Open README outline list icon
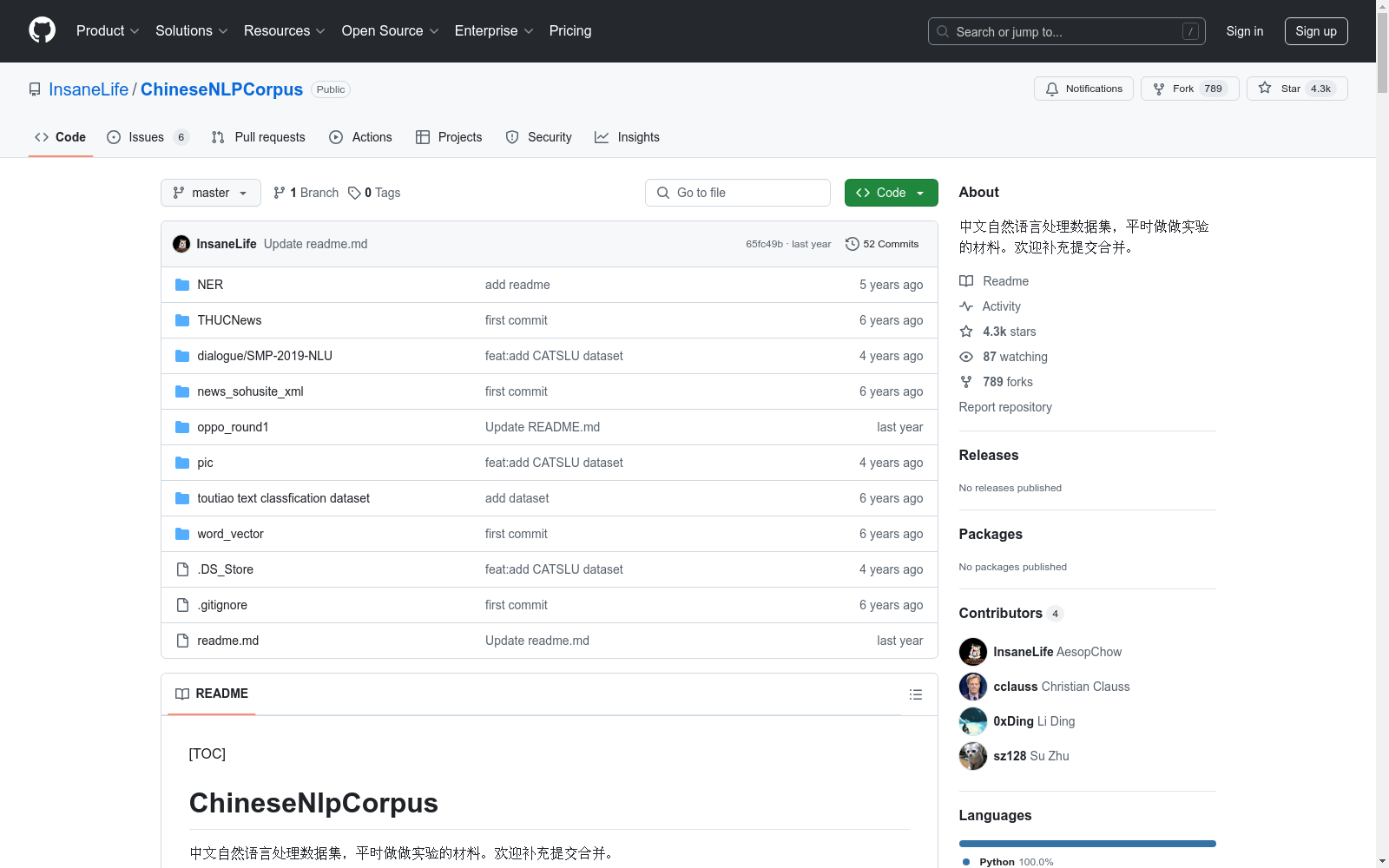 (915, 694)
